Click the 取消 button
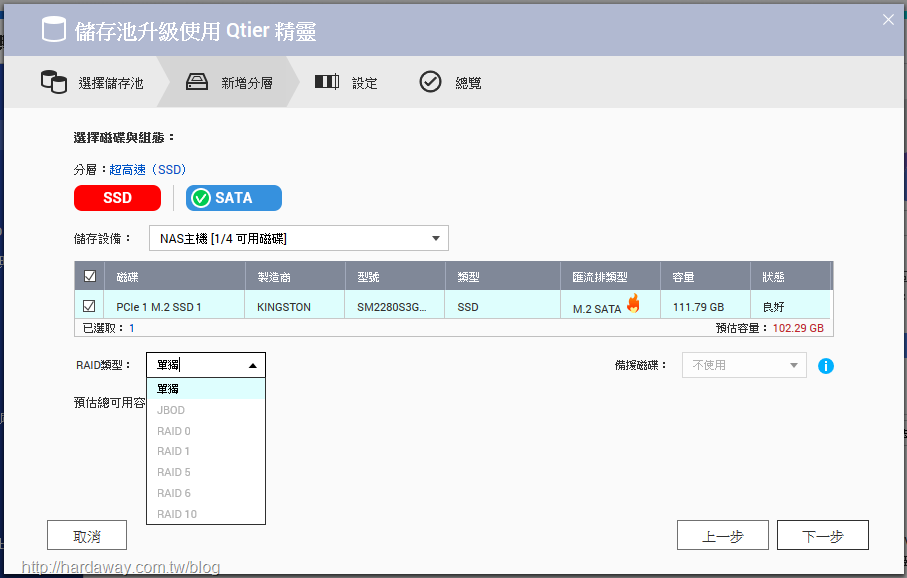907x578 pixels. click(87, 535)
